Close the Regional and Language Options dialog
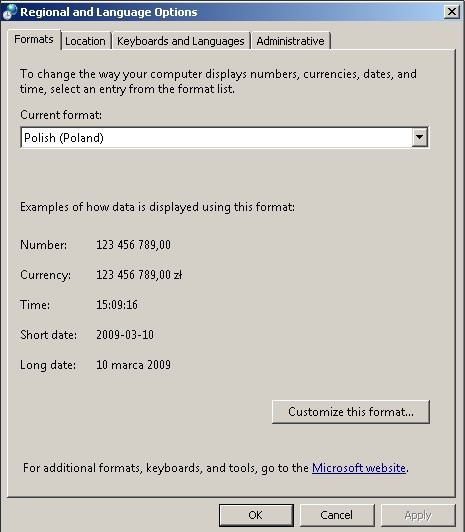 point(452,12)
